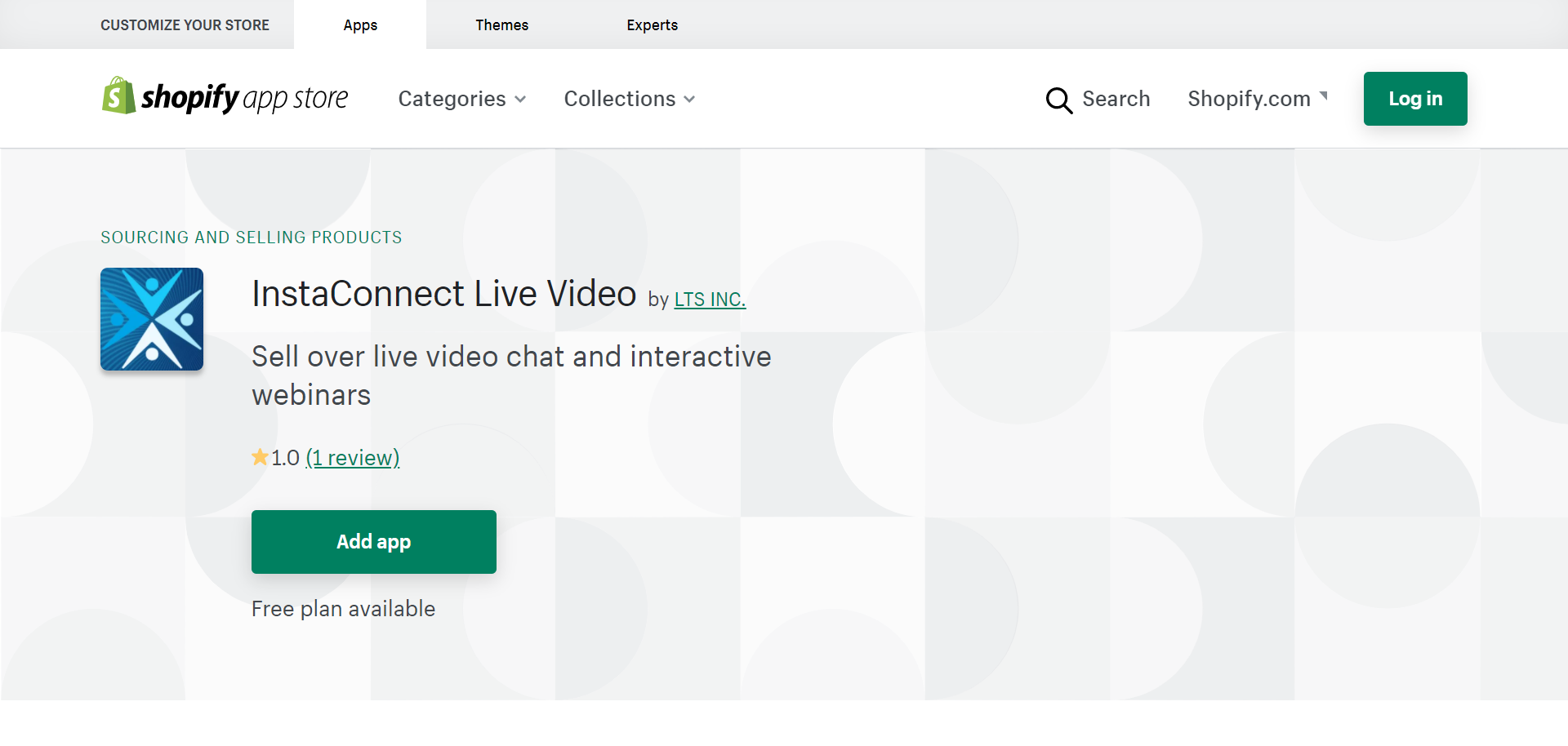The image size is (1568, 746).
Task: Click the 1.0 rating score
Action: point(286,457)
